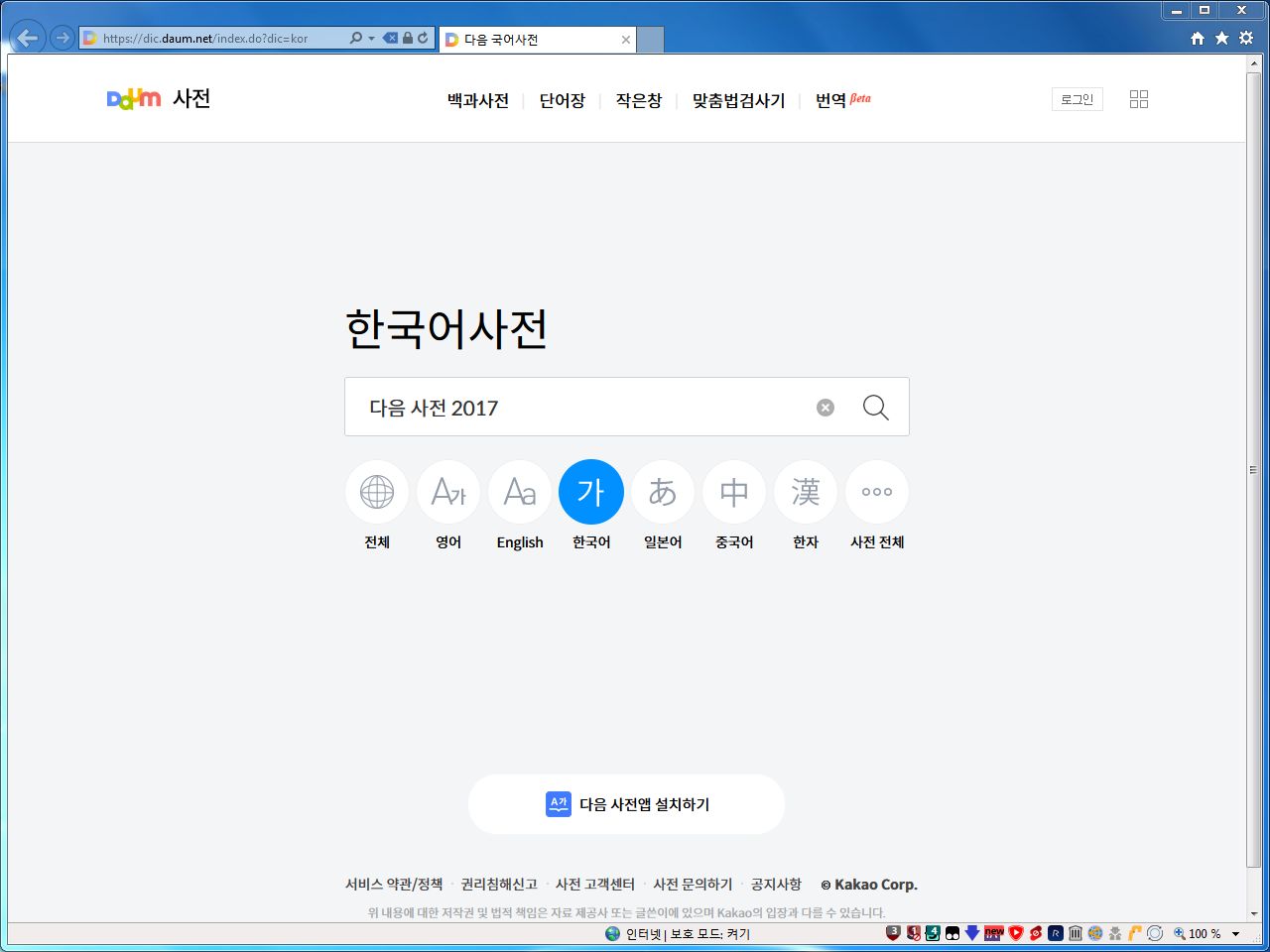The image size is (1270, 952).
Task: Click the browser Back arrow button
Action: pyautogui.click(x=28, y=38)
